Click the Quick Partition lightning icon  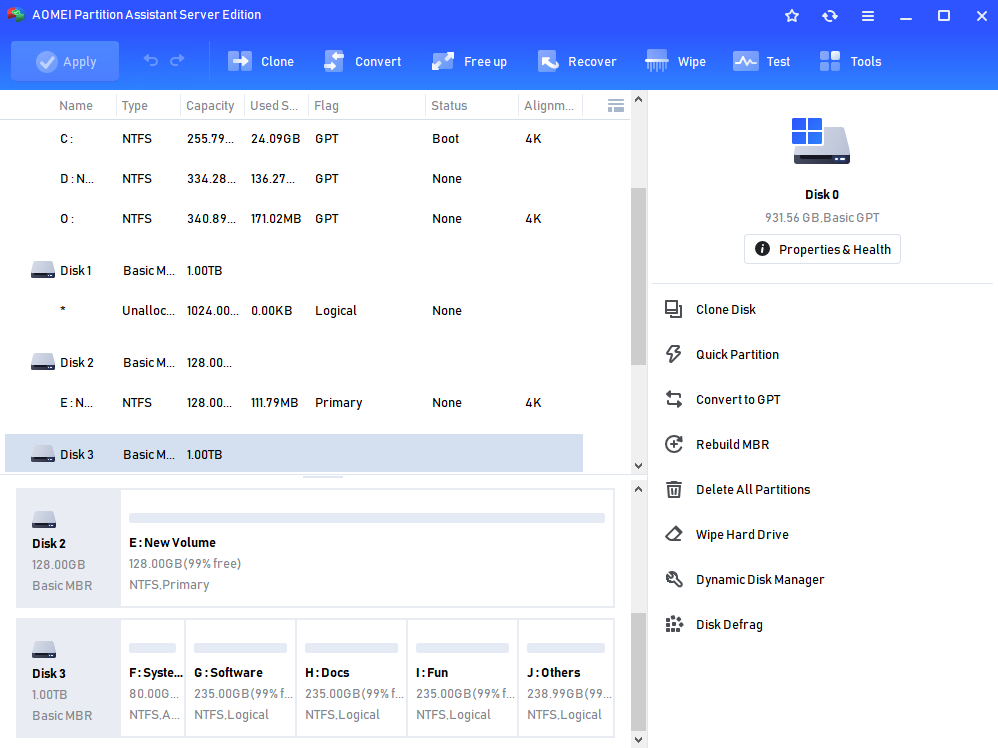(x=673, y=354)
